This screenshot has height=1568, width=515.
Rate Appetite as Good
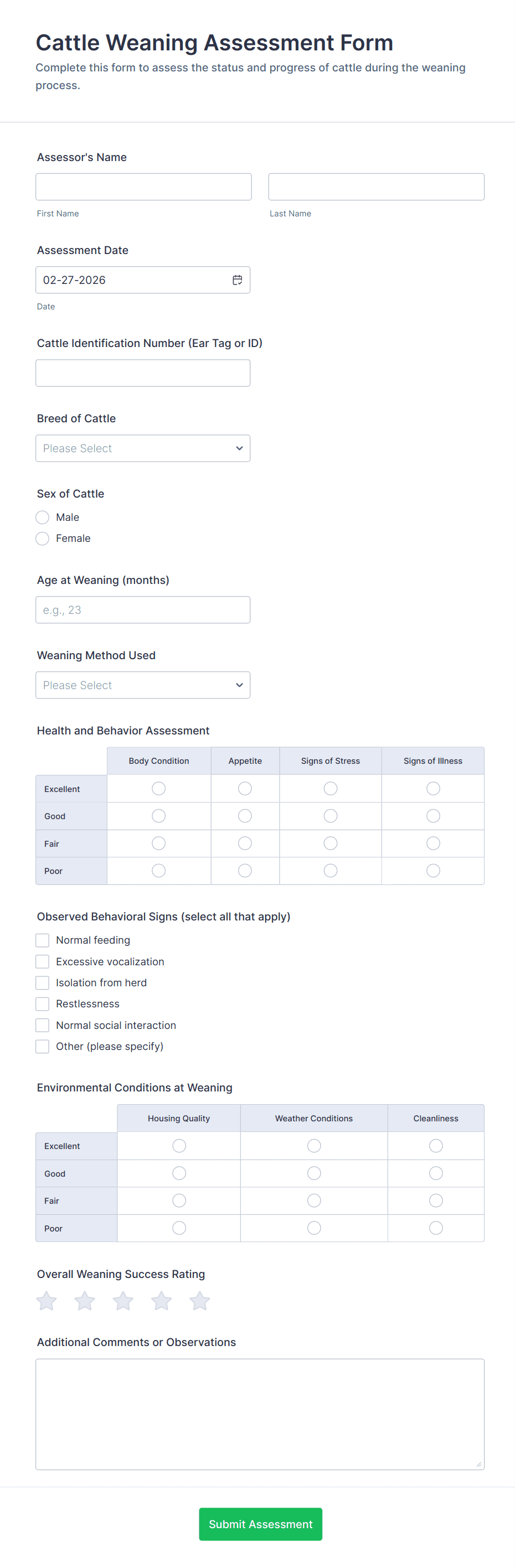tap(245, 816)
